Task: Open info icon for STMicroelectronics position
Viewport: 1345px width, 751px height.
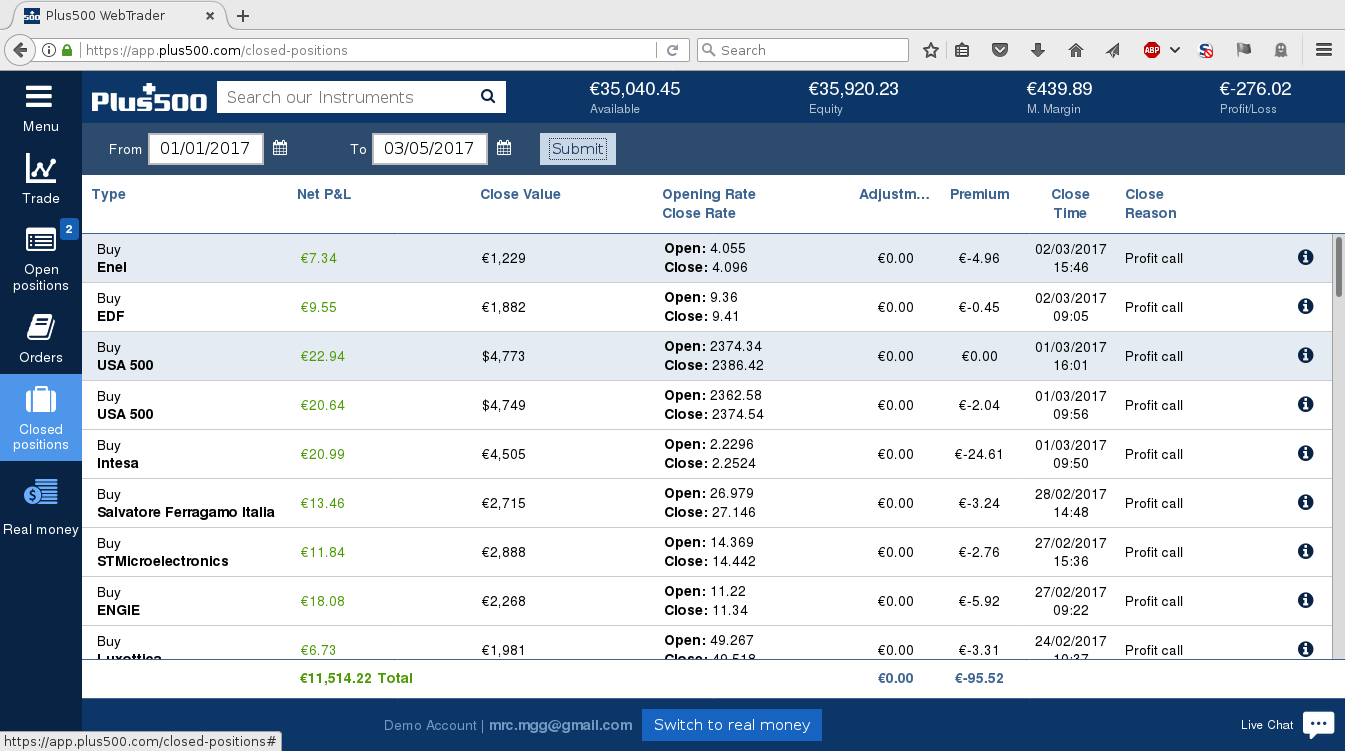Action: point(1305,552)
